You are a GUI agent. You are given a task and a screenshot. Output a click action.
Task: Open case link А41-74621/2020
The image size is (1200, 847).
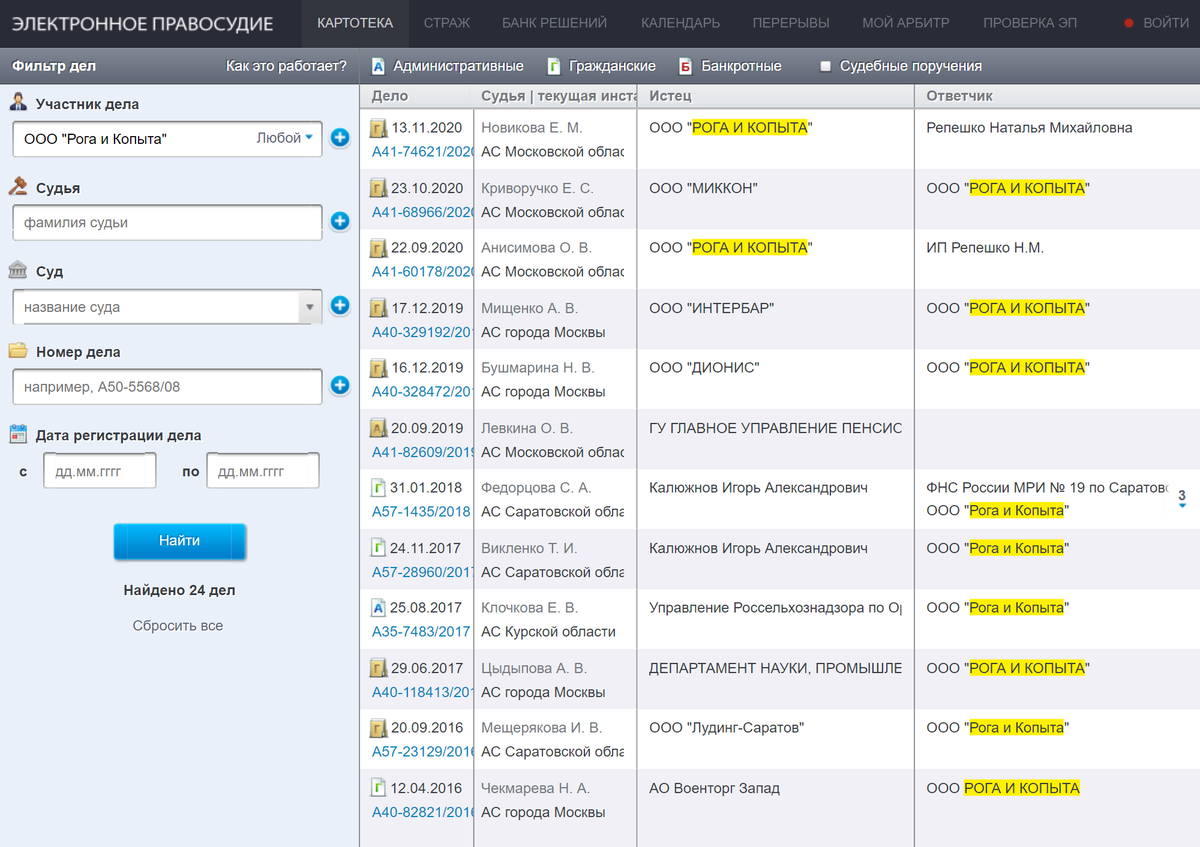tap(423, 152)
